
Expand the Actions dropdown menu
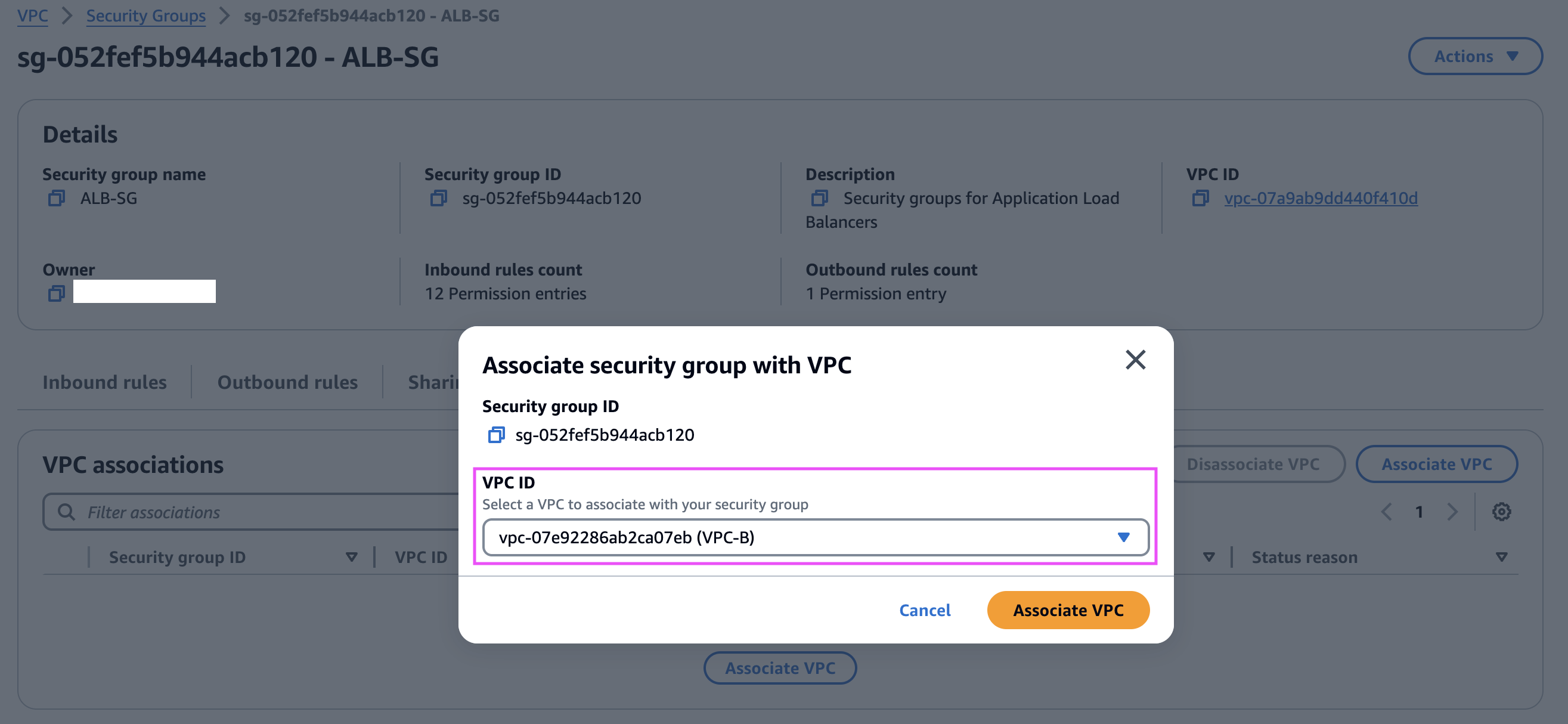click(x=1475, y=56)
